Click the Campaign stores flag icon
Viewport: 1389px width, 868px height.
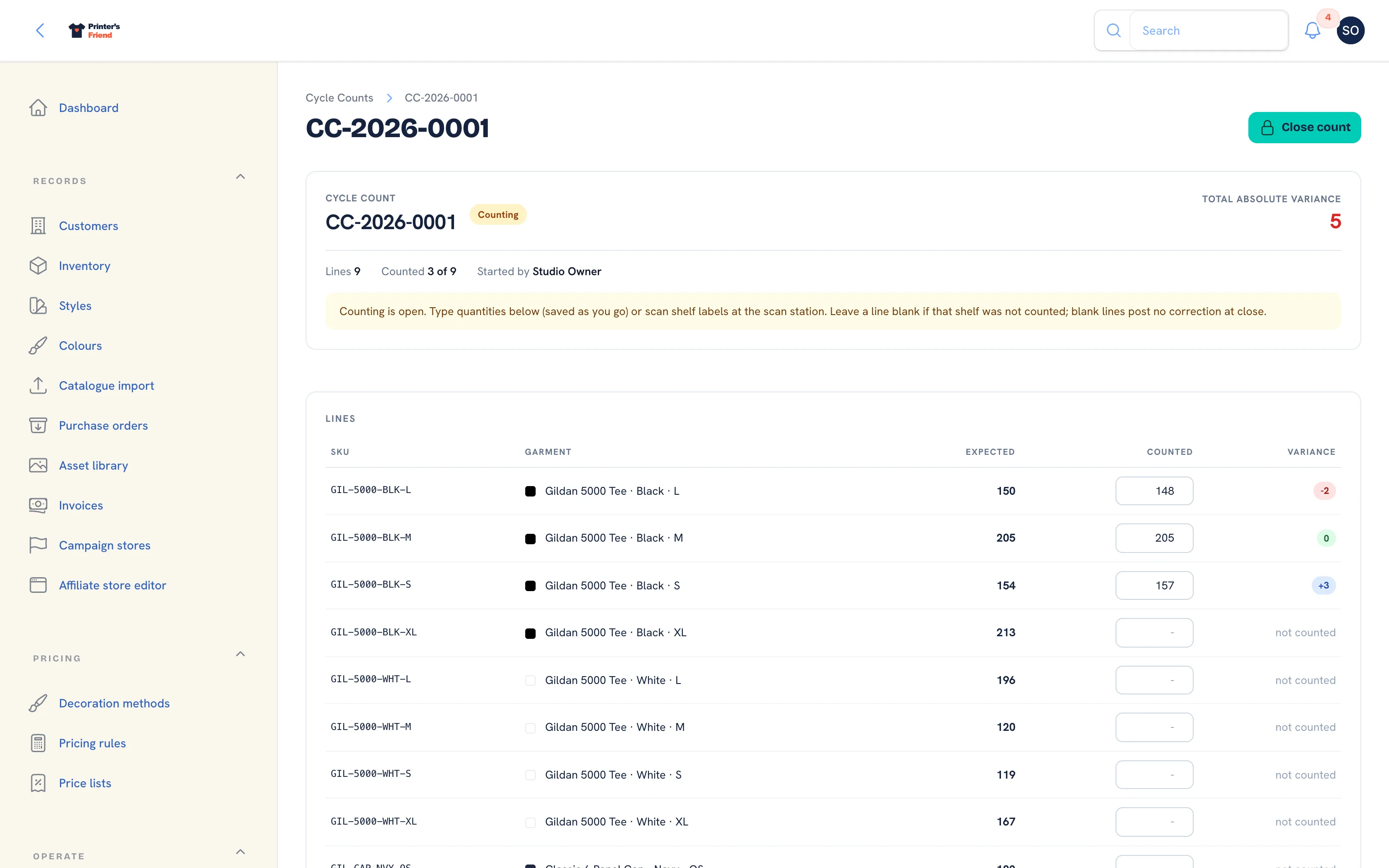38,546
